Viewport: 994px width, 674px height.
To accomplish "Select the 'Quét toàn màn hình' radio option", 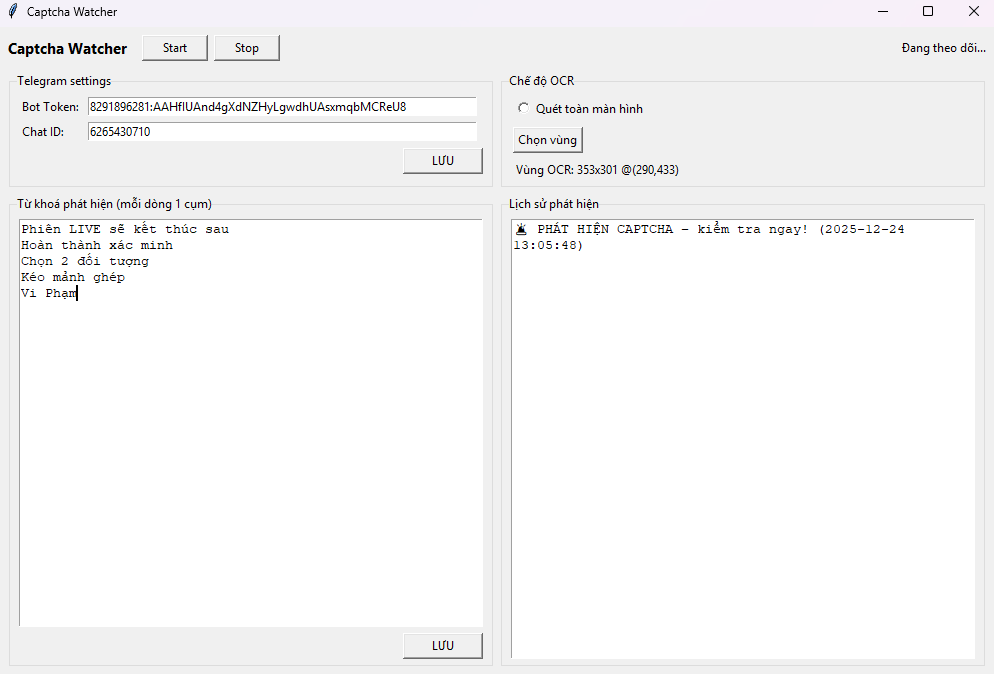I will click(x=523, y=109).
